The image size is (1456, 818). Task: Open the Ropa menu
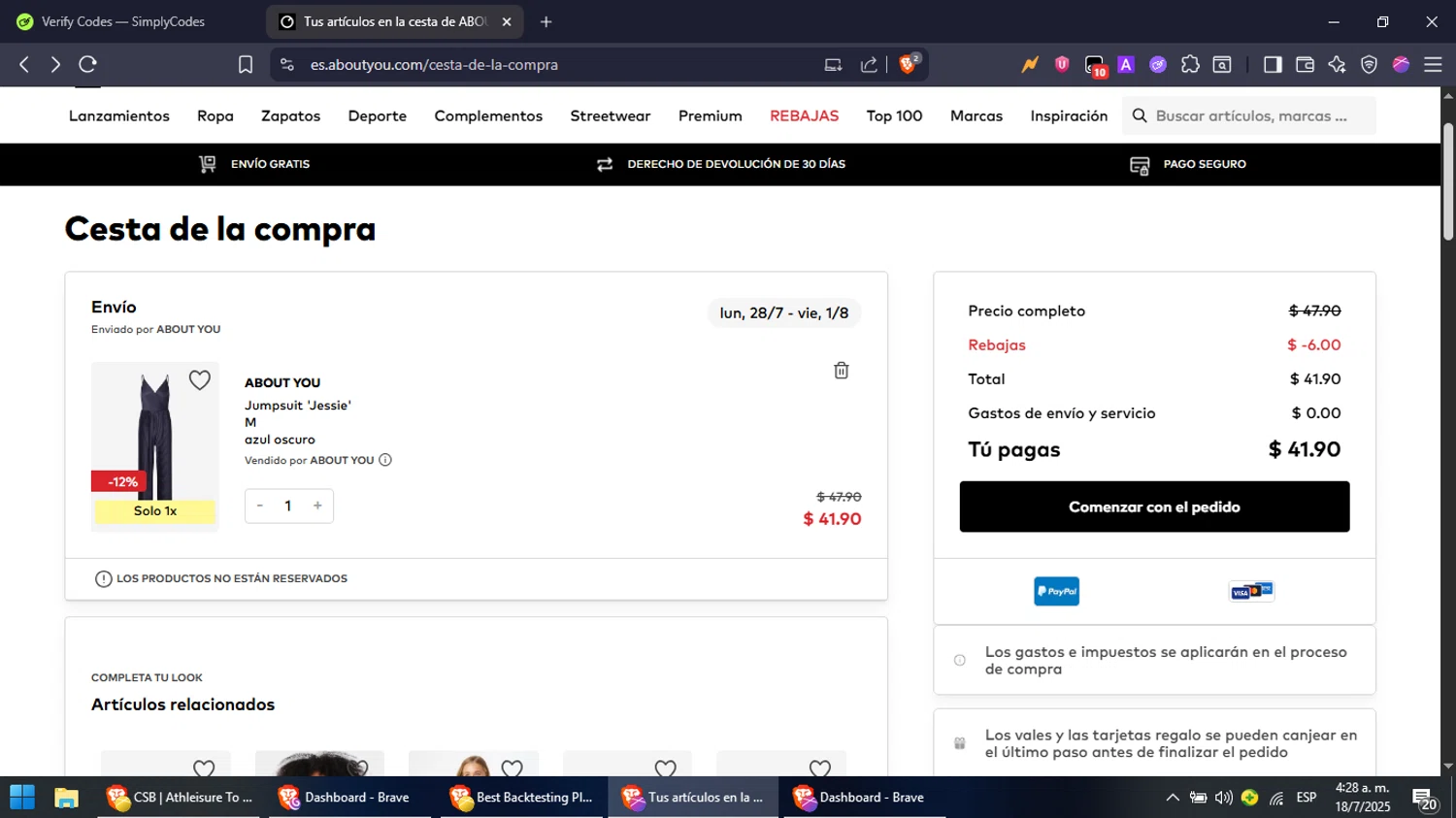coord(215,115)
